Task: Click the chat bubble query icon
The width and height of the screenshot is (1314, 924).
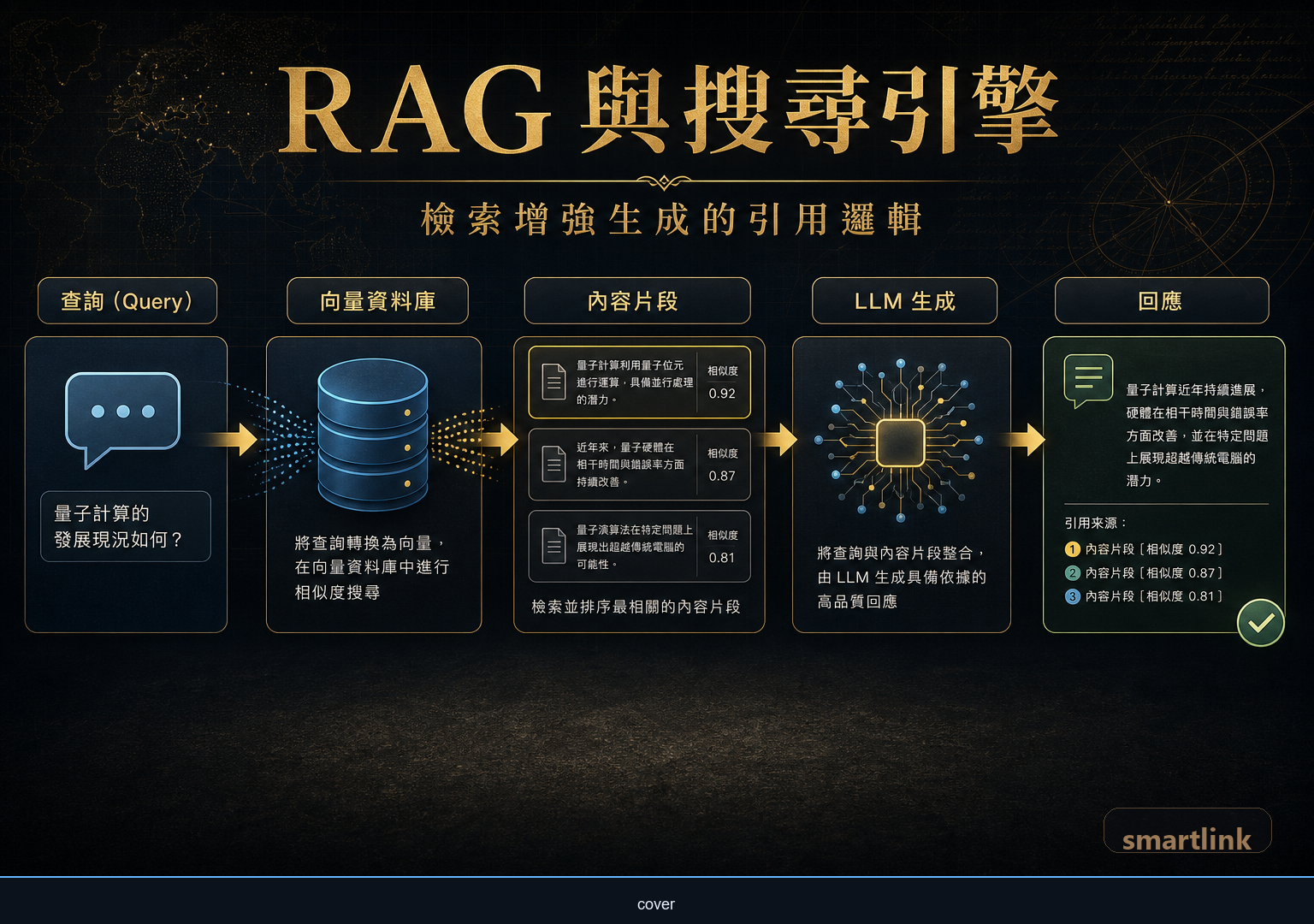Action: (x=122, y=419)
